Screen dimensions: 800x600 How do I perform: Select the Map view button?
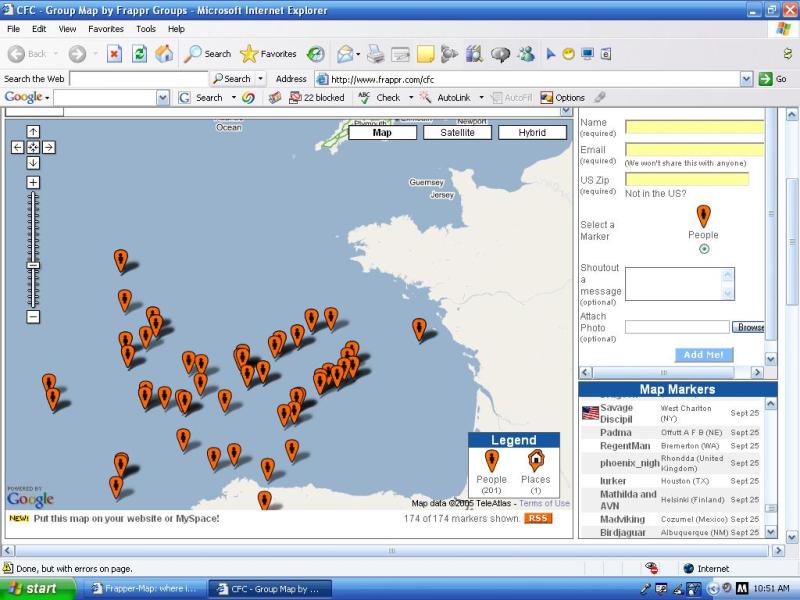[x=382, y=133]
